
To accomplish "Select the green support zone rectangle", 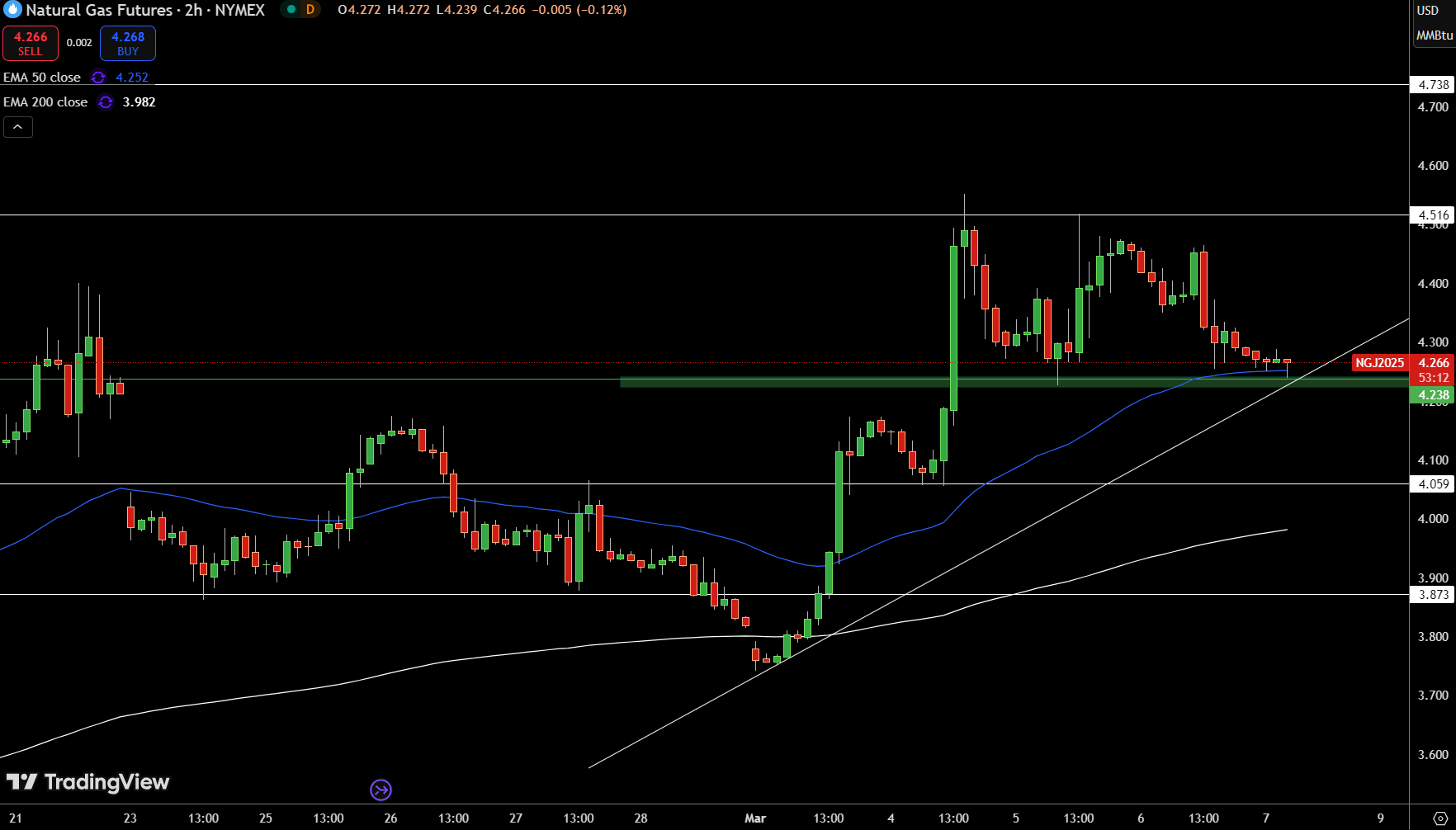I will [1014, 382].
